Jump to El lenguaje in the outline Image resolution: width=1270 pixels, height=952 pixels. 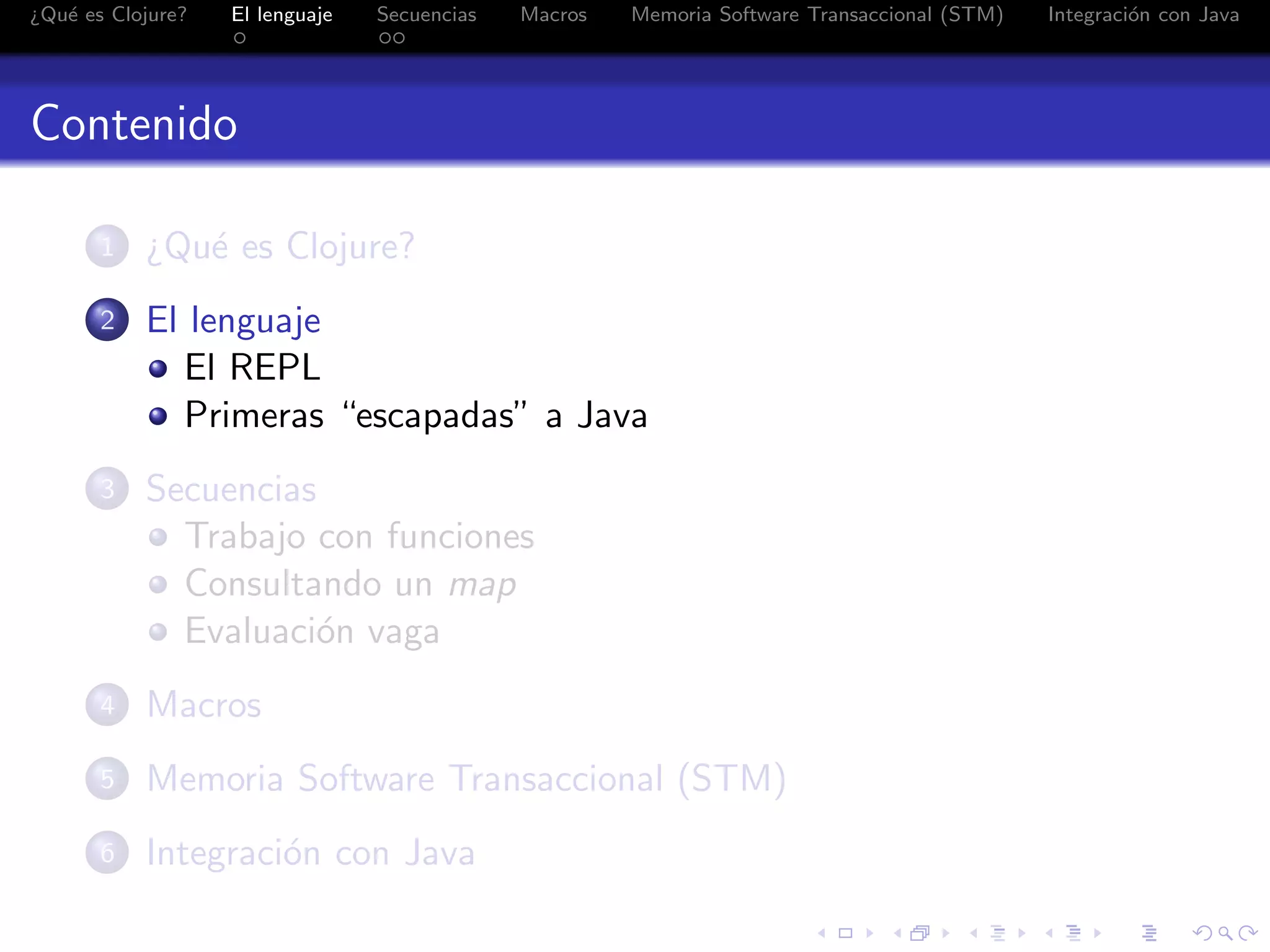tap(234, 320)
